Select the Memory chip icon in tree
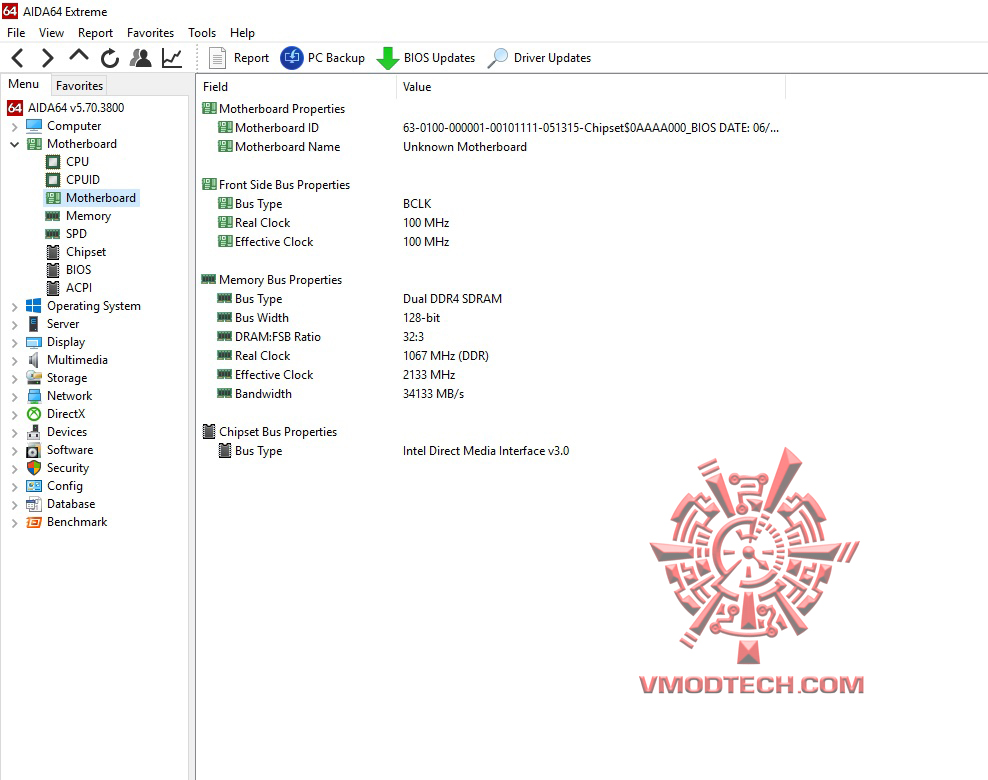988x780 pixels. [x=53, y=216]
